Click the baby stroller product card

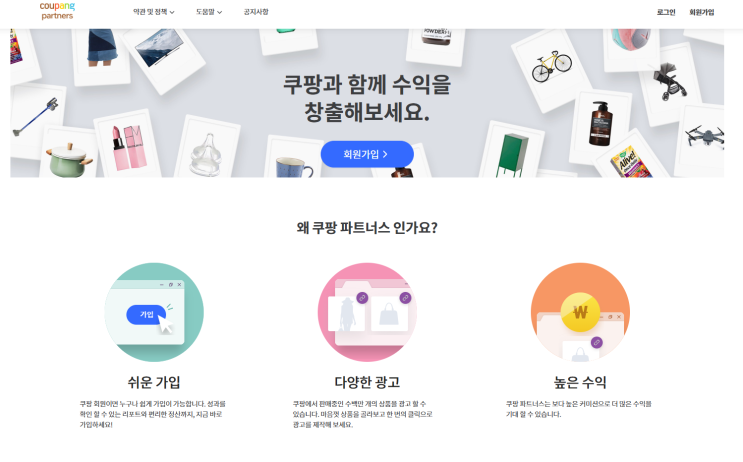670,83
